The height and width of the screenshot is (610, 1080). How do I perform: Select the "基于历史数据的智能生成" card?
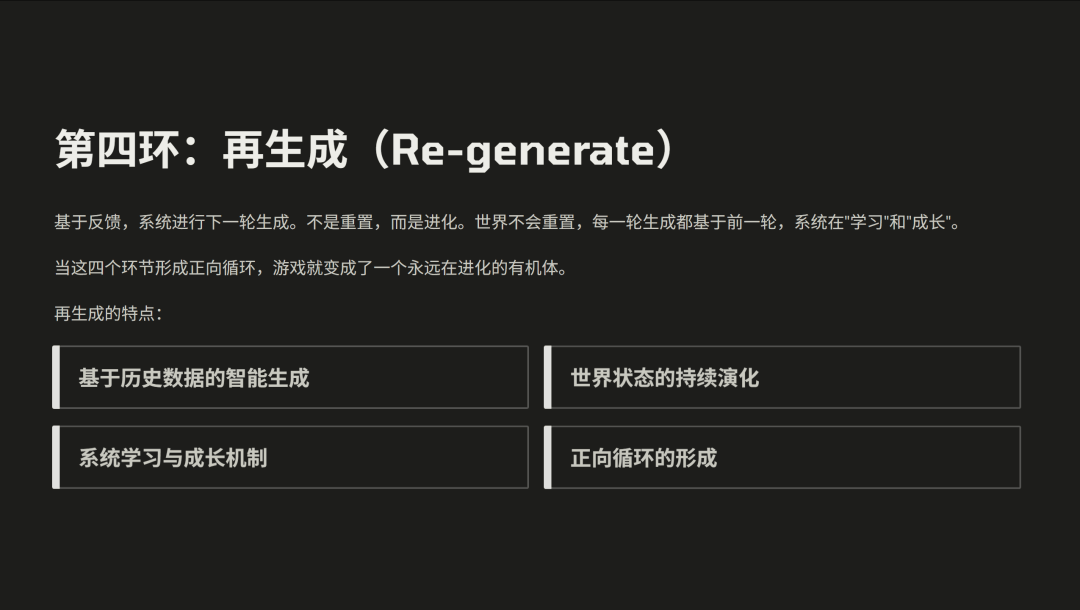(292, 378)
